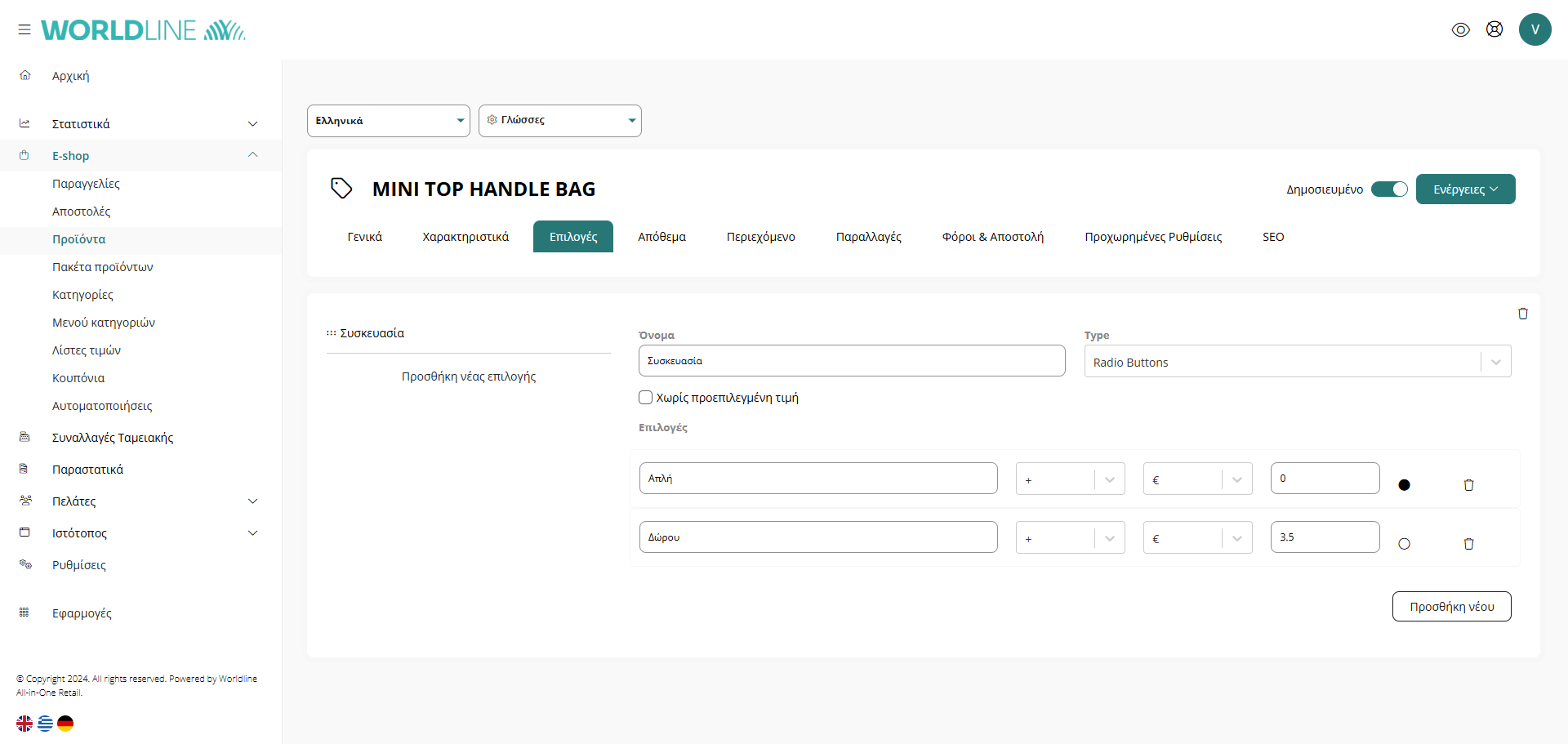
Task: Click the user avatar V icon
Action: click(1535, 29)
